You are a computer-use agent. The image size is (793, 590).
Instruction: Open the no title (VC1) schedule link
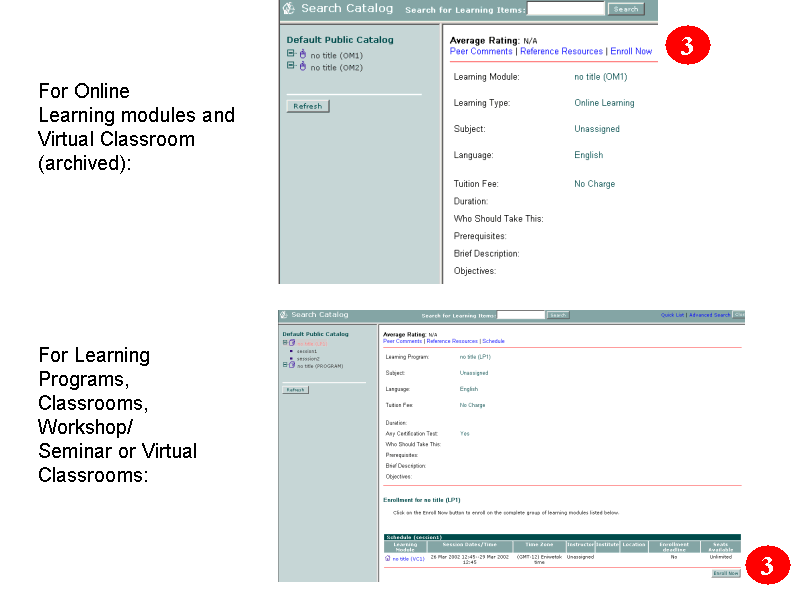click(409, 559)
